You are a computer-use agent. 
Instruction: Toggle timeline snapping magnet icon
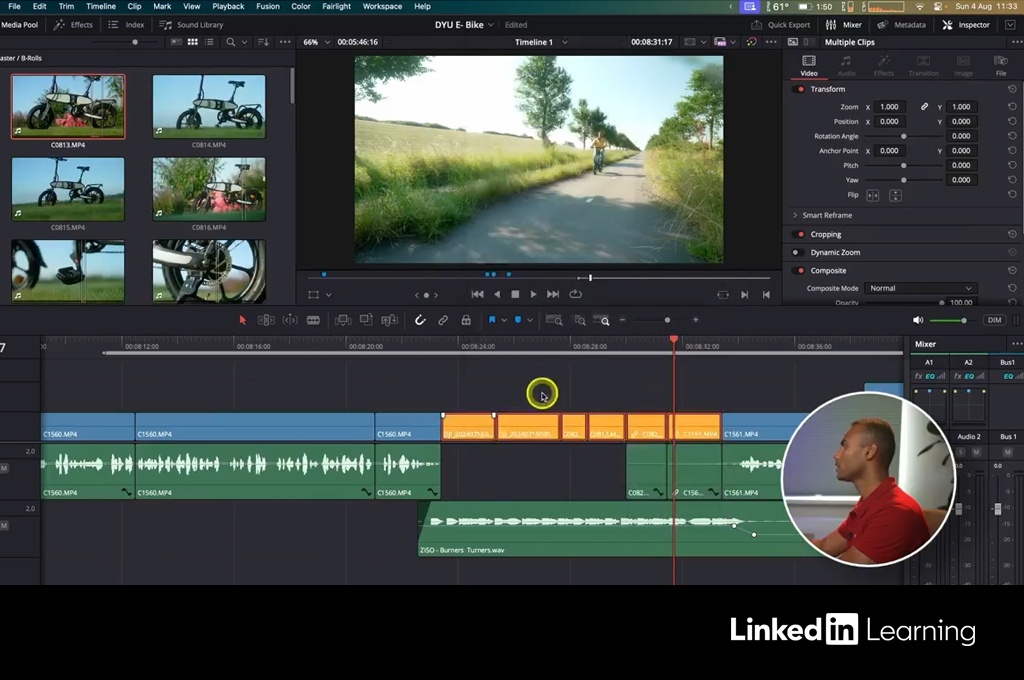coord(420,320)
